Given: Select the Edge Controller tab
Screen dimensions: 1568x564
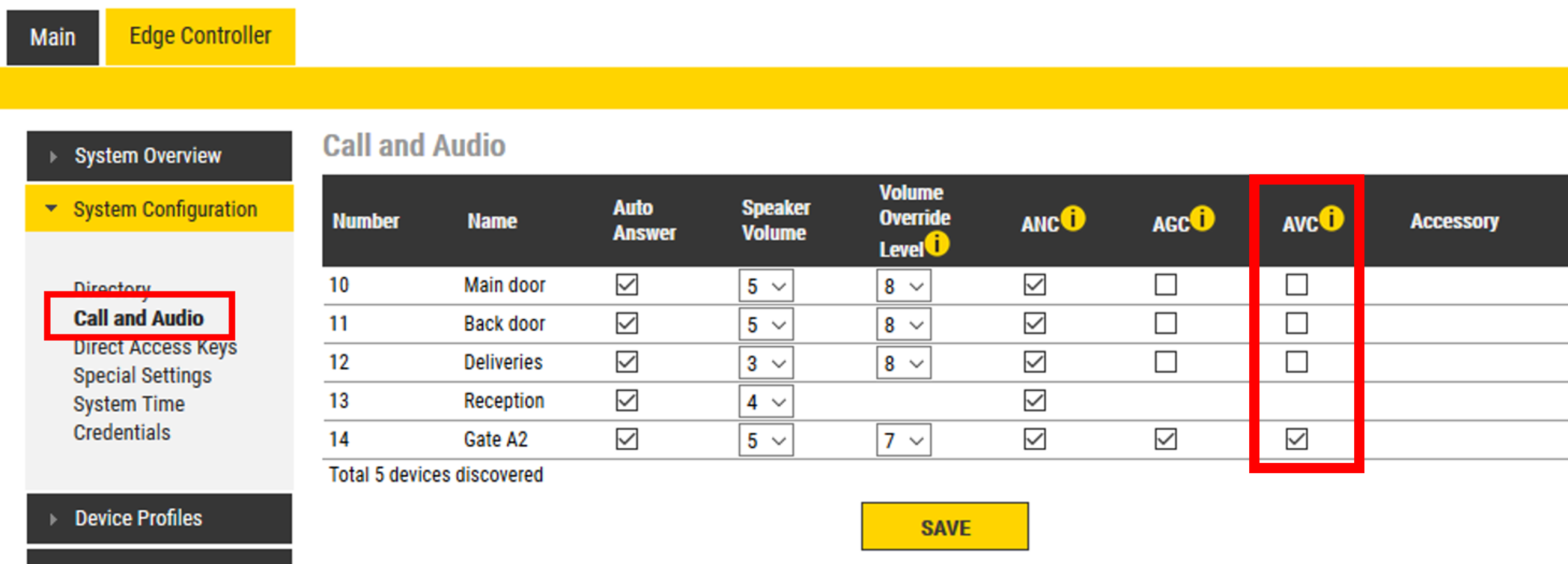Looking at the screenshot, I should (x=200, y=36).
